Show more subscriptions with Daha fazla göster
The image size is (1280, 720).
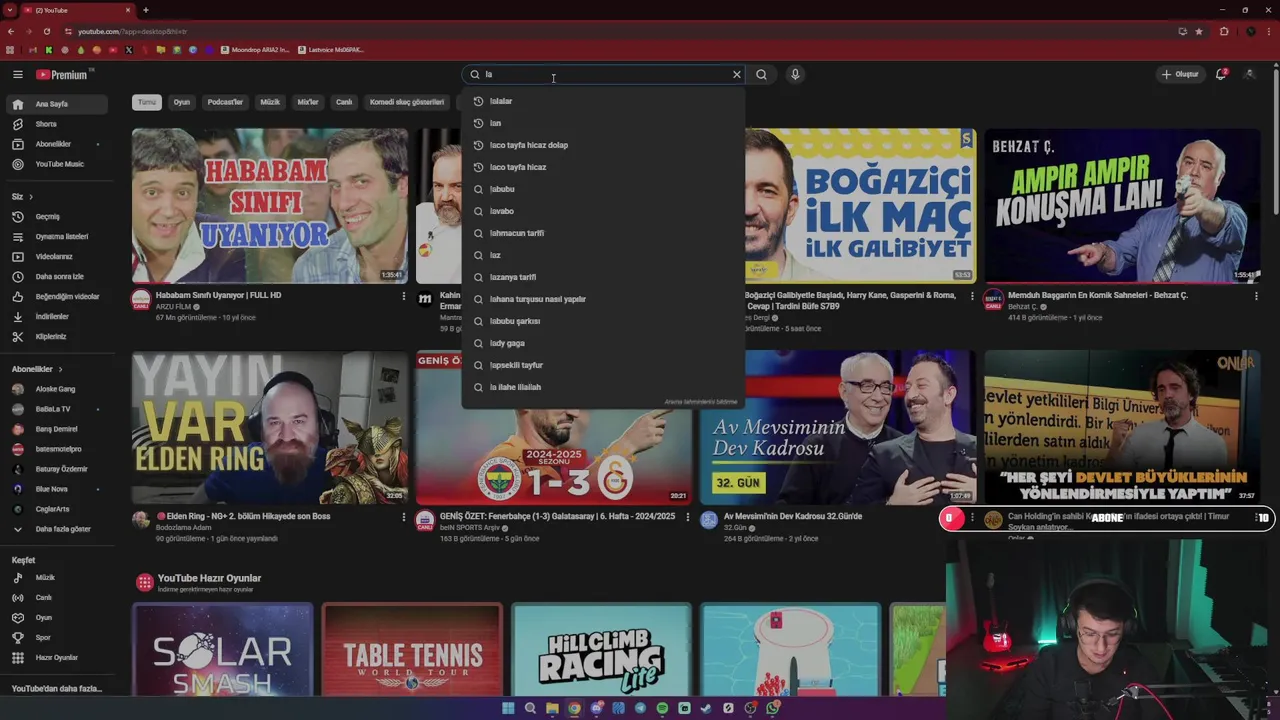[58, 529]
